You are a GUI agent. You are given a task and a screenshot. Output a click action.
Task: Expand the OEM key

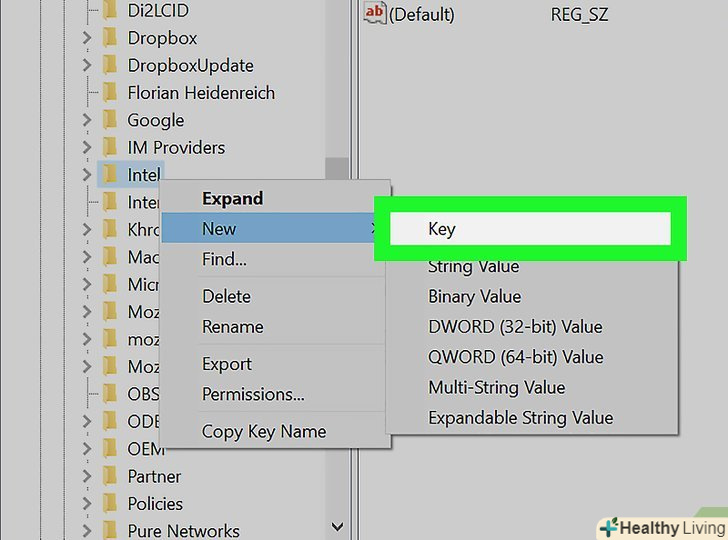(87, 449)
